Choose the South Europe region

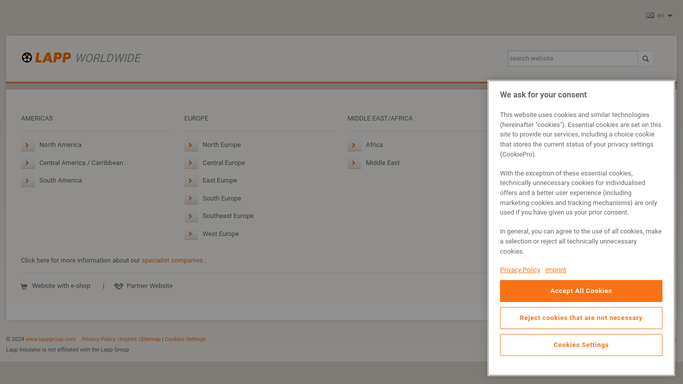pyautogui.click(x=222, y=198)
